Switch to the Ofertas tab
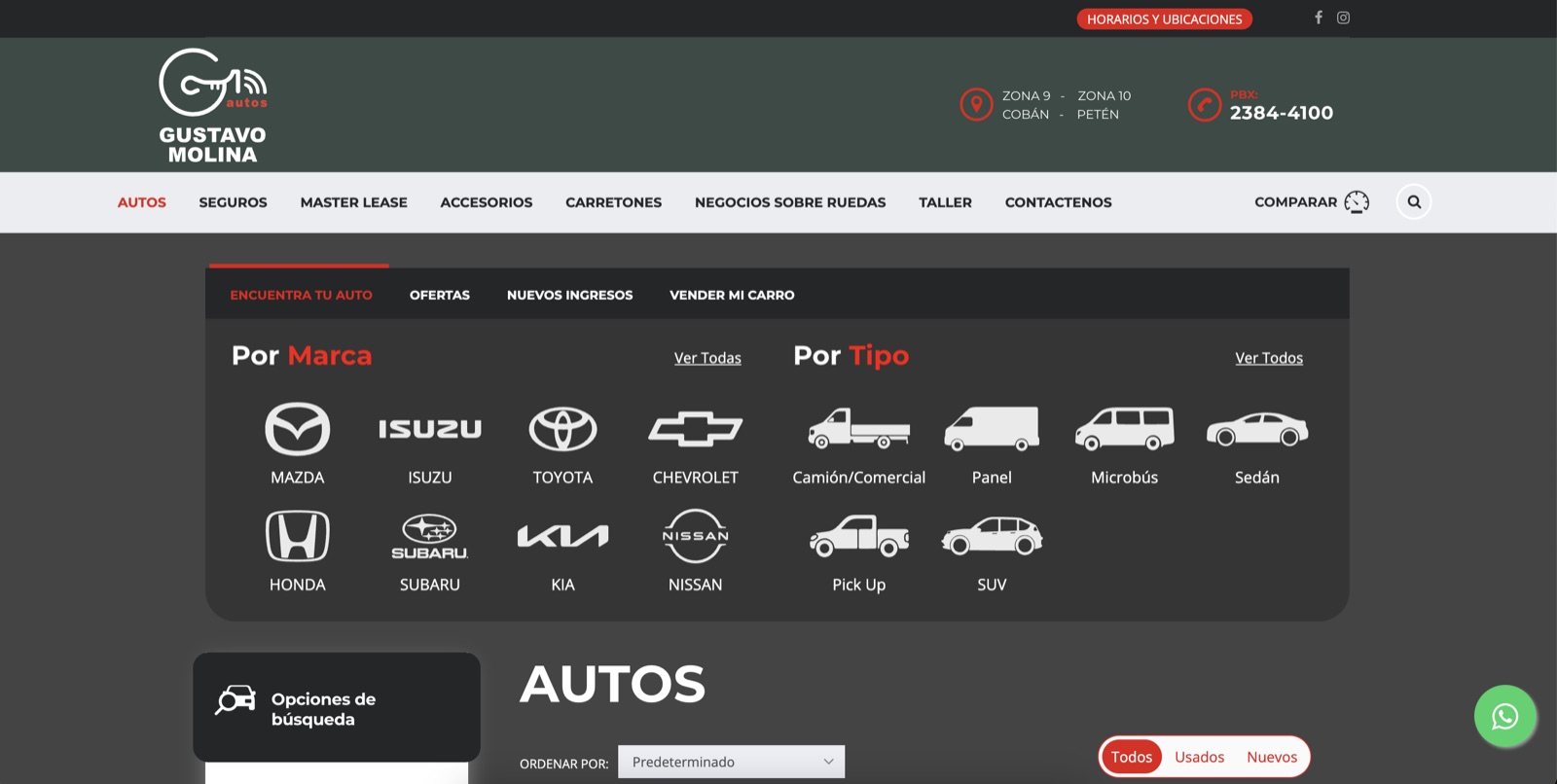The width and height of the screenshot is (1557, 784). (440, 295)
